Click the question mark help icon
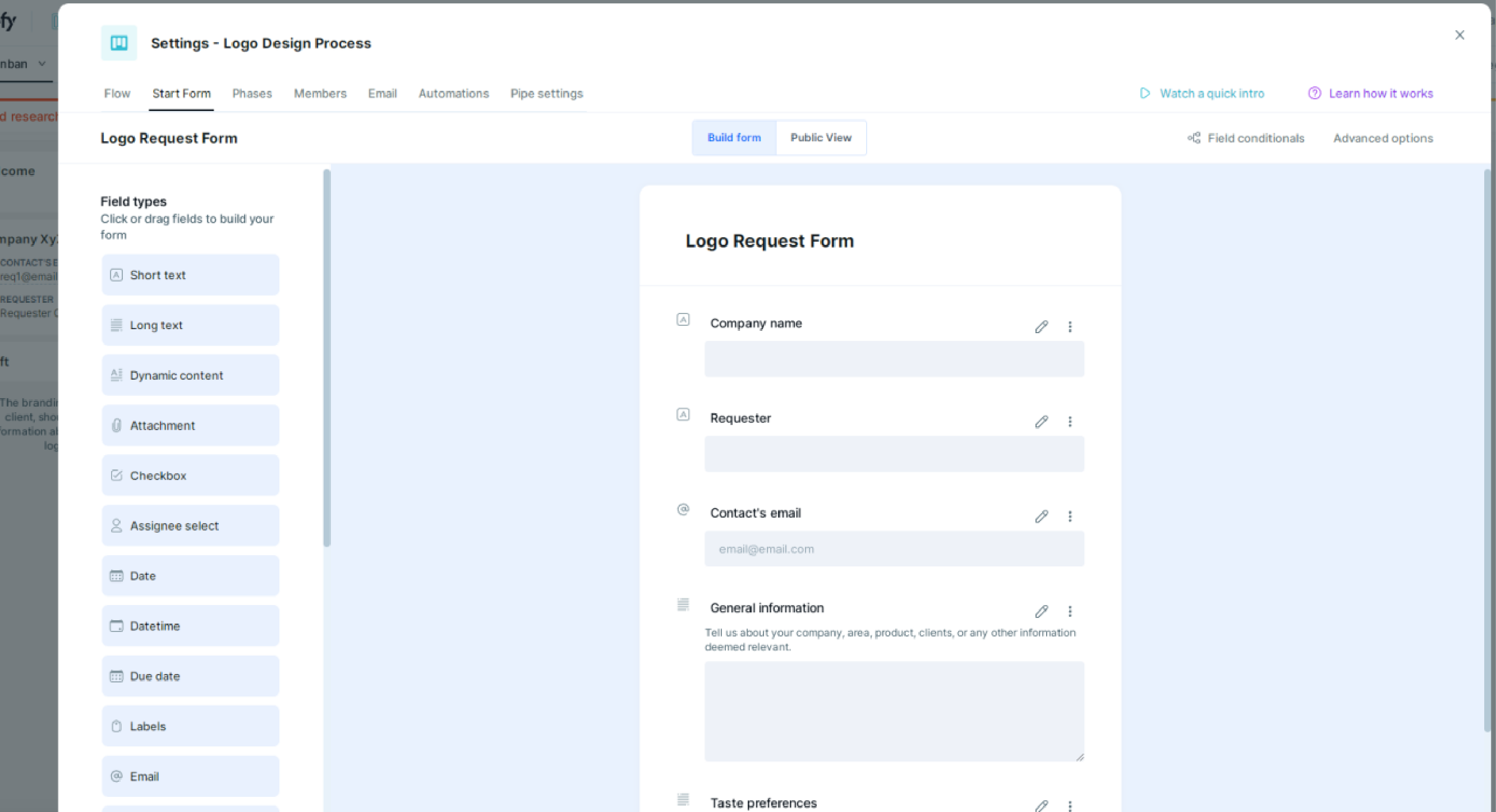 tap(1314, 94)
